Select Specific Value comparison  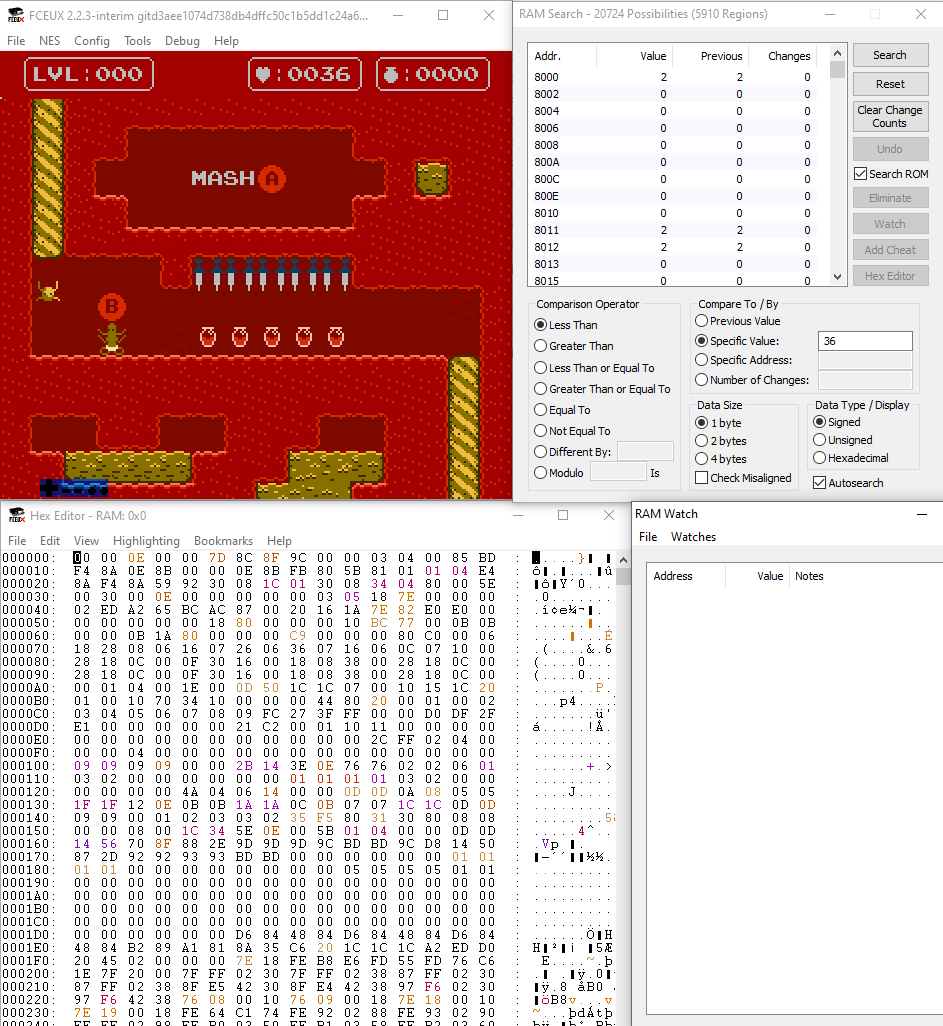coord(737,340)
